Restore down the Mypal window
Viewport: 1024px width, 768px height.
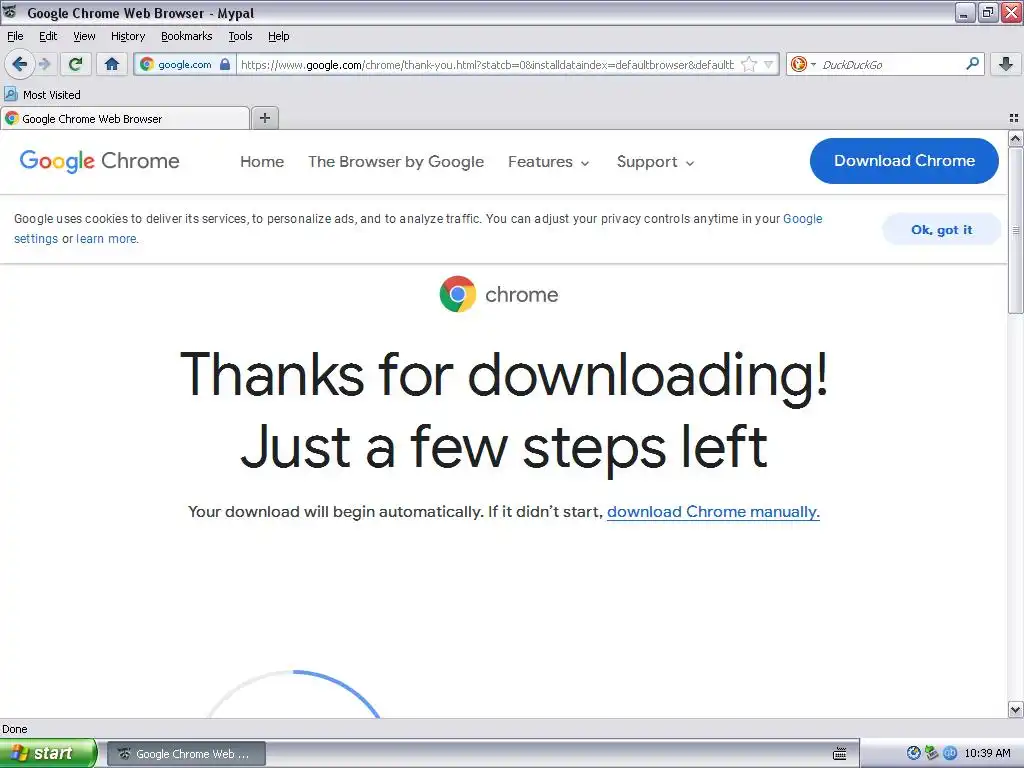coord(988,12)
